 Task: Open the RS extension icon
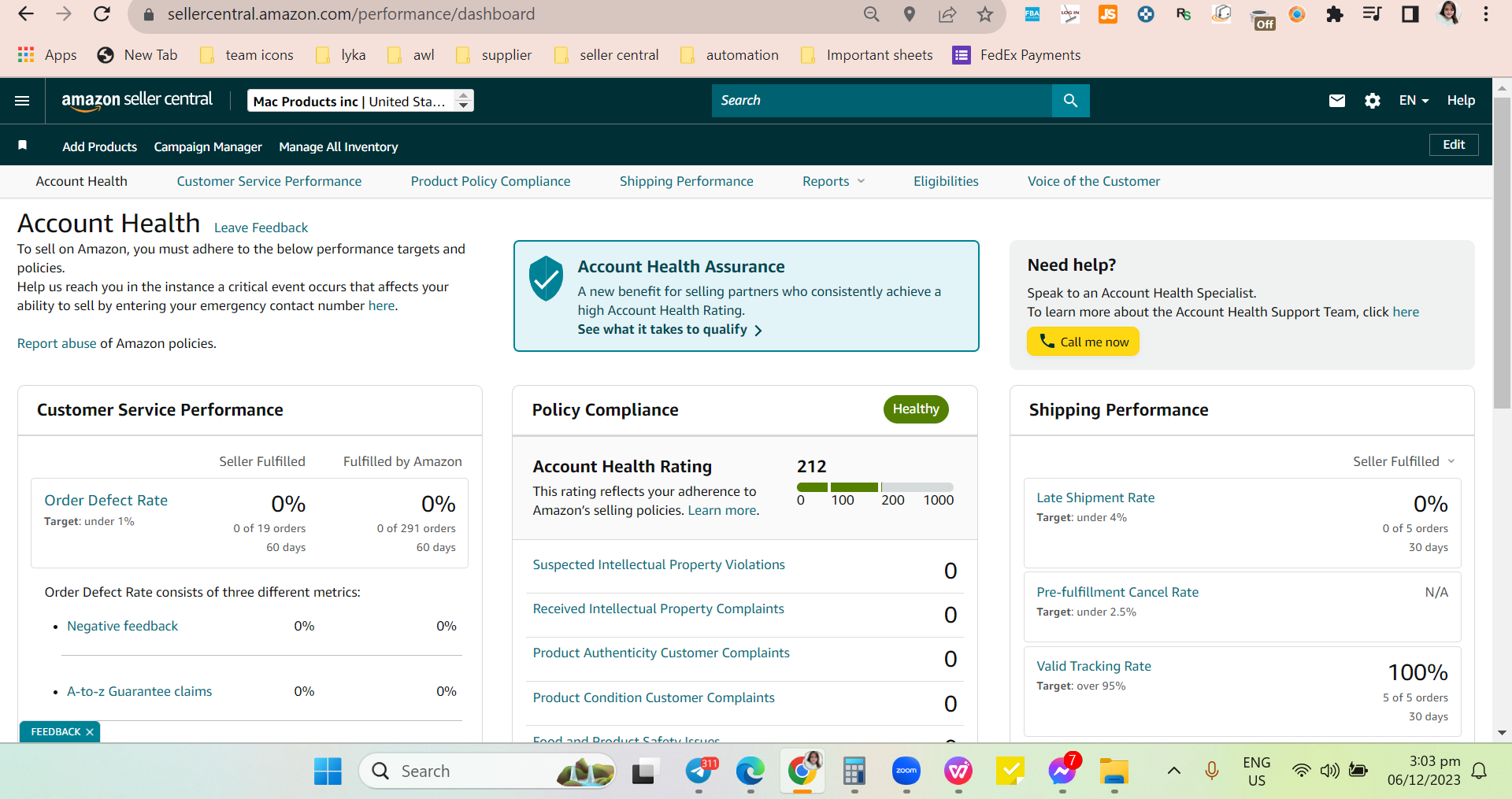pyautogui.click(x=1184, y=14)
